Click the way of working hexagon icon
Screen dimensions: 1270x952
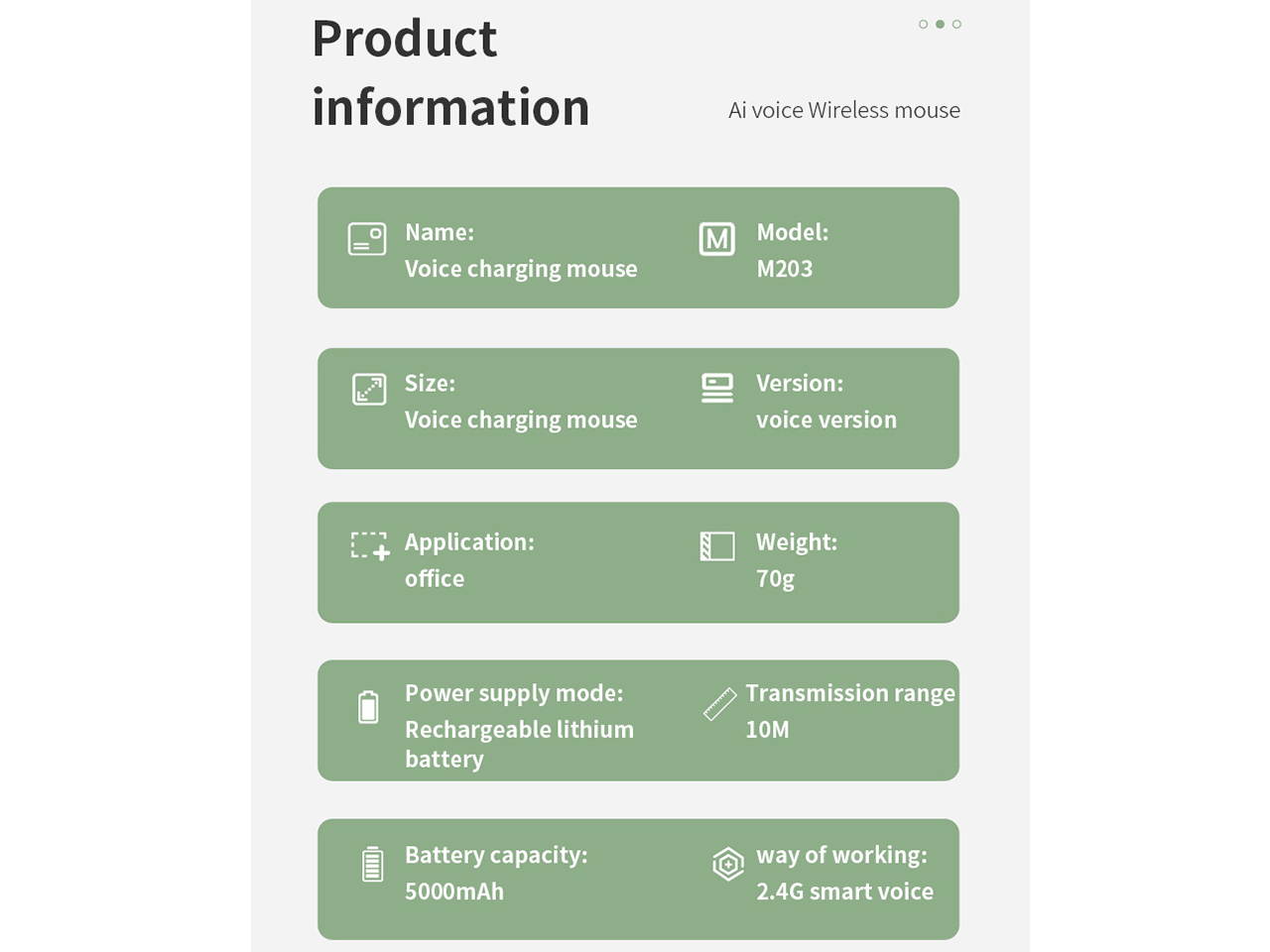coord(727,864)
